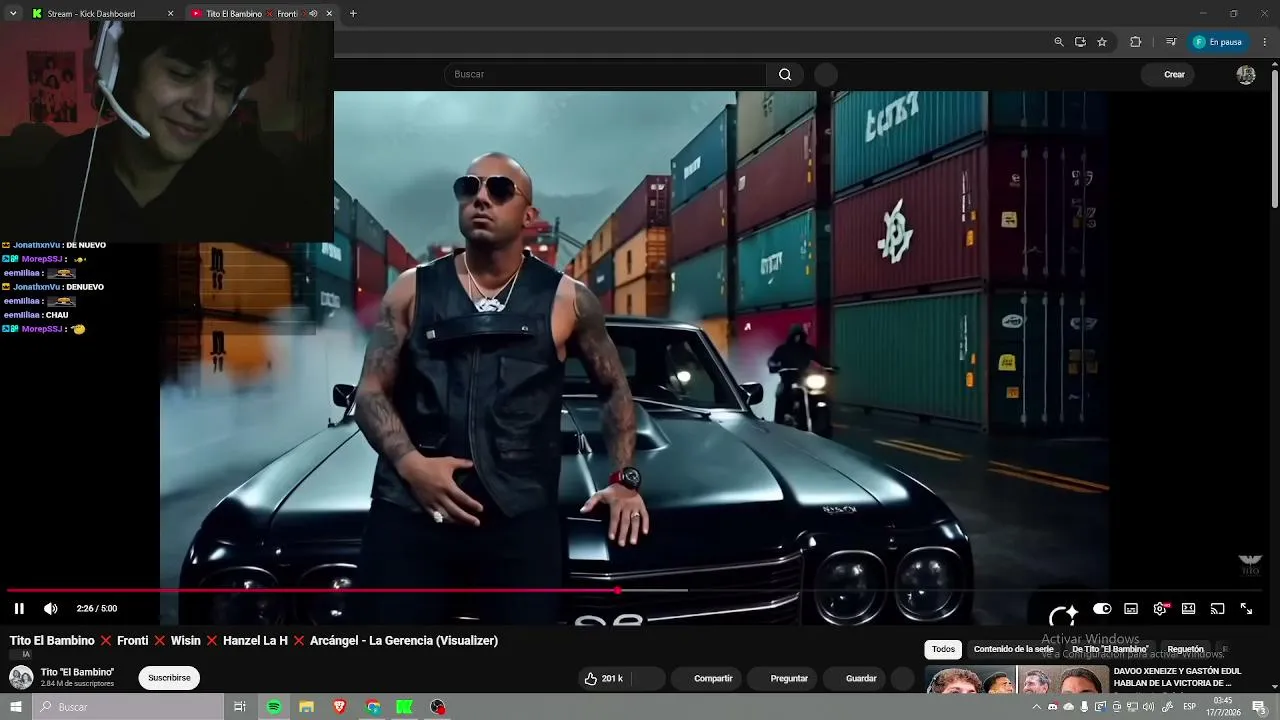
Task: Switch to theater mode view
Action: point(1189,608)
